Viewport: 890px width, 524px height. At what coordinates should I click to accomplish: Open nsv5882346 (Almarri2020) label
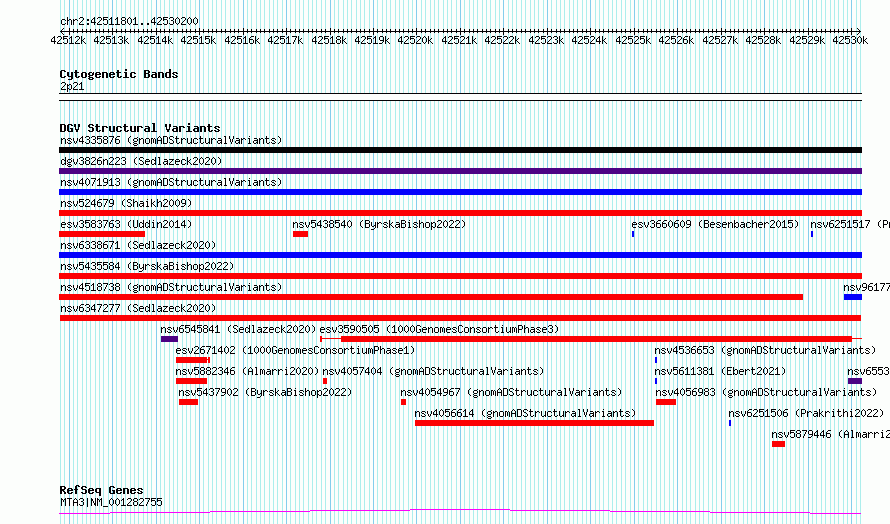coord(247,371)
